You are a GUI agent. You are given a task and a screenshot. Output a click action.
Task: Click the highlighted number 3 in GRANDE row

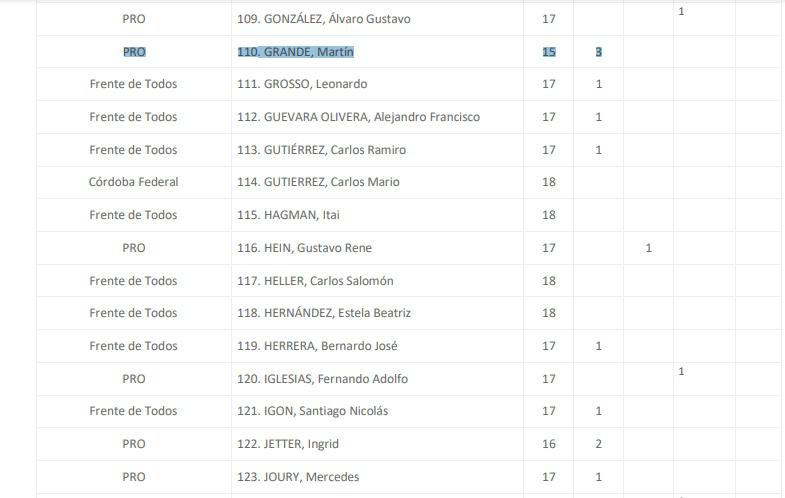click(x=599, y=52)
